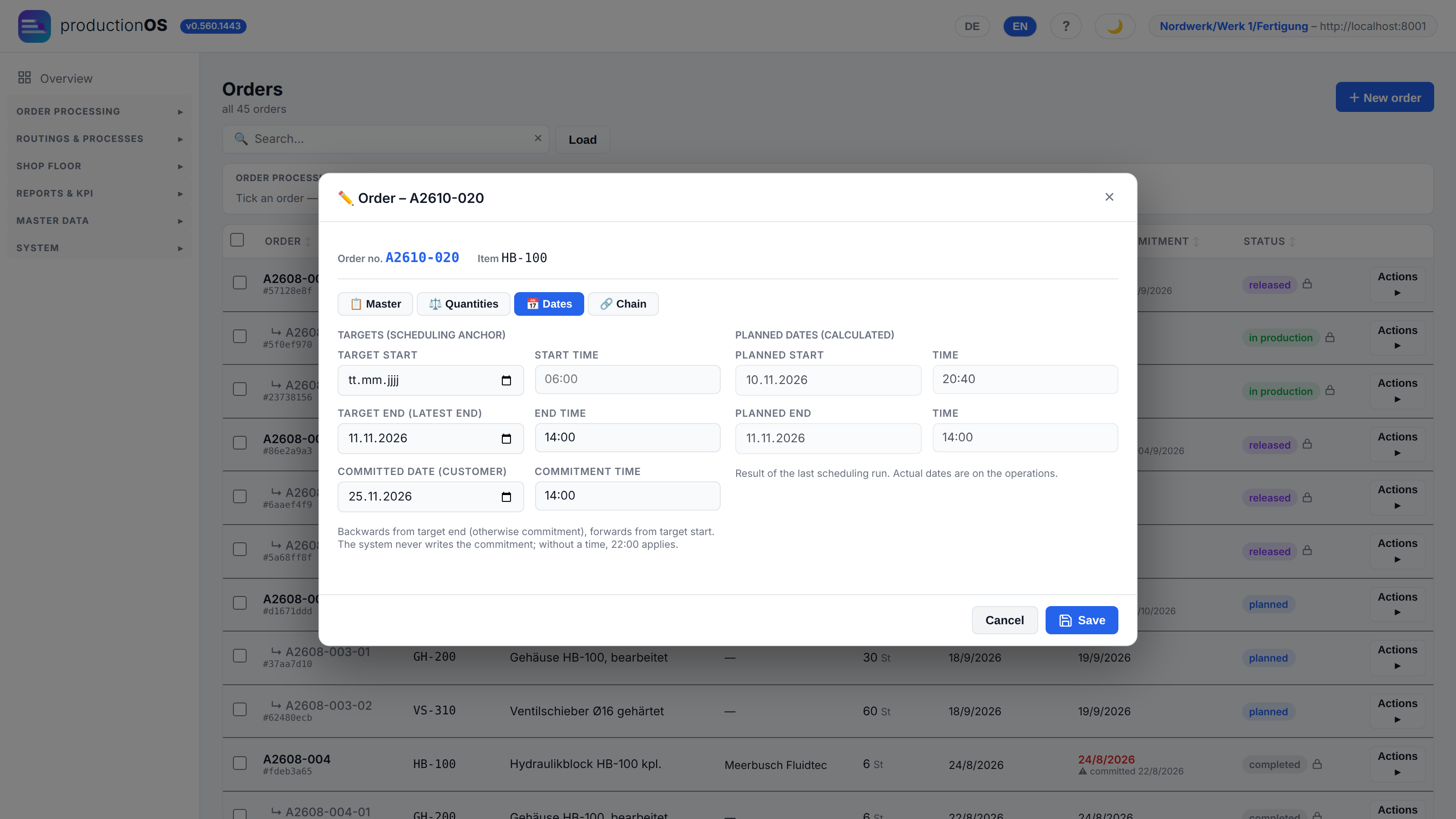Tick checkbox for order A2608-003-01

point(240,656)
